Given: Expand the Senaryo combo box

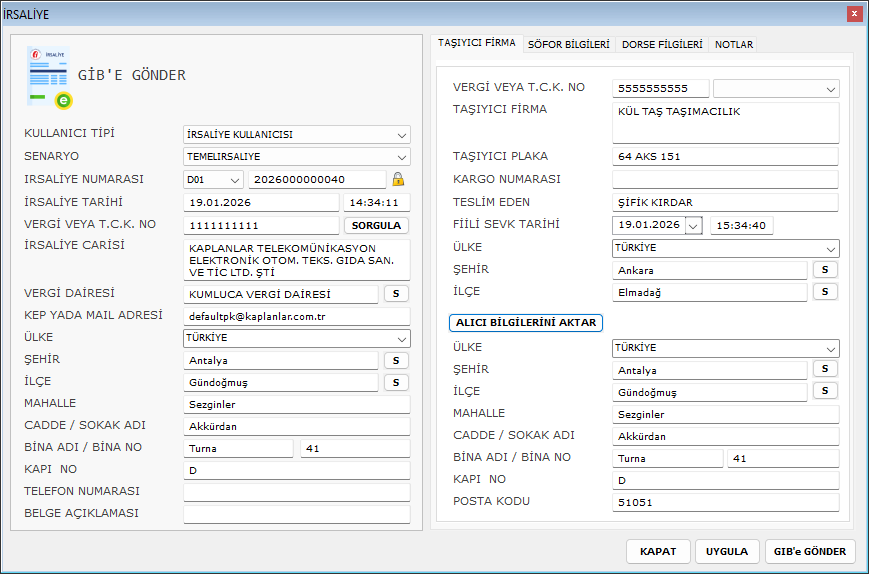Looking at the screenshot, I should point(401,157).
